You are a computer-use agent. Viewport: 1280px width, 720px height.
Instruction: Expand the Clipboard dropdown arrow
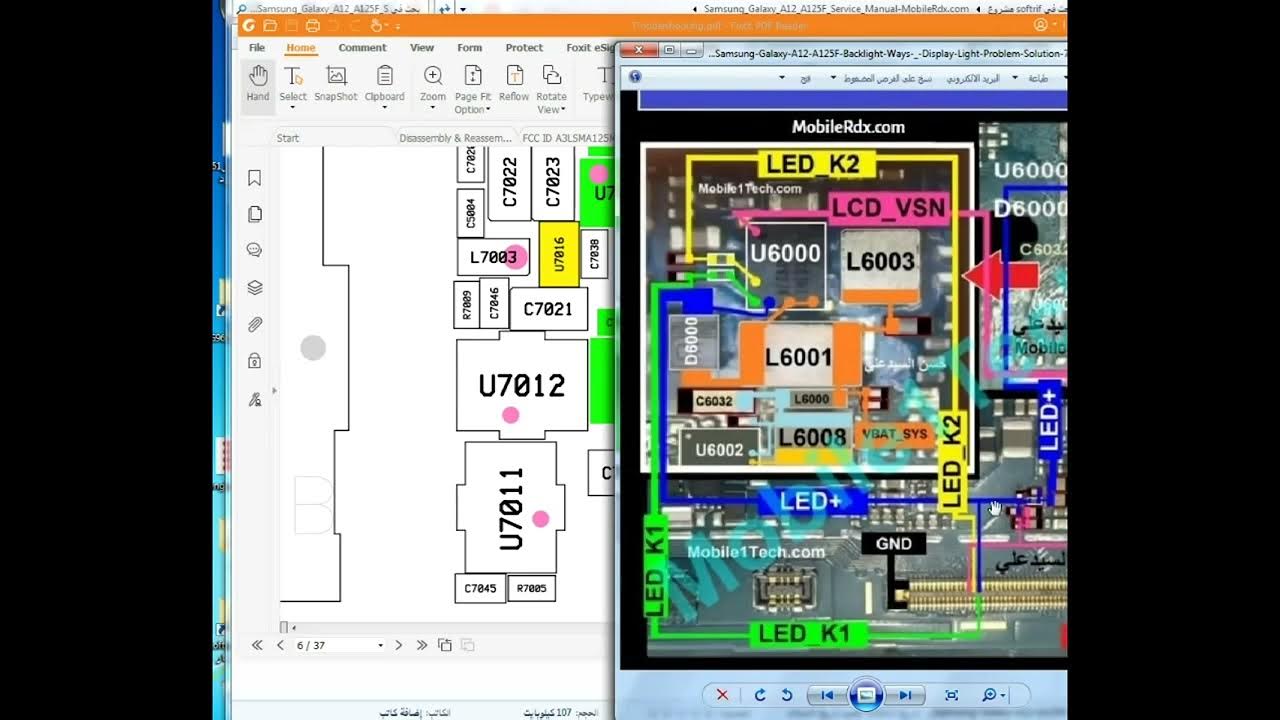point(384,108)
